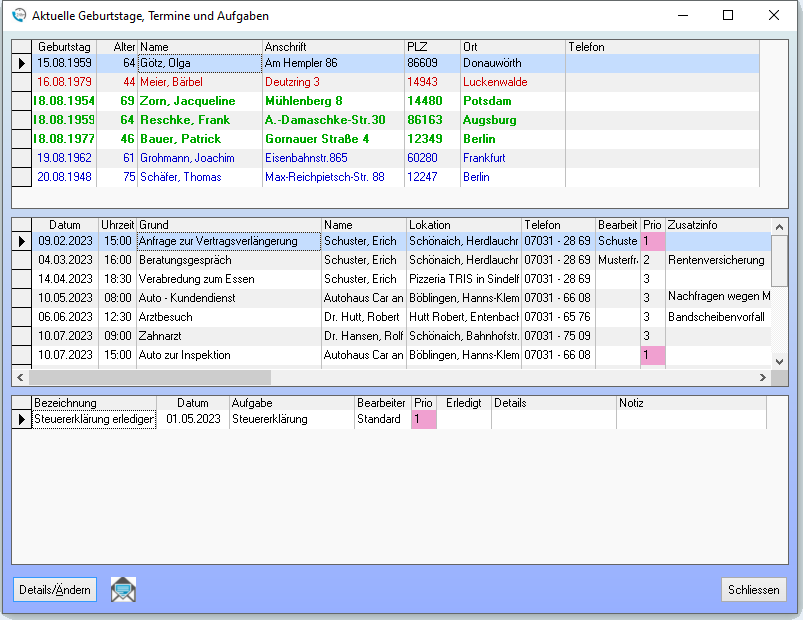Click the row selector for Steuererklärung erledigen

21,418
